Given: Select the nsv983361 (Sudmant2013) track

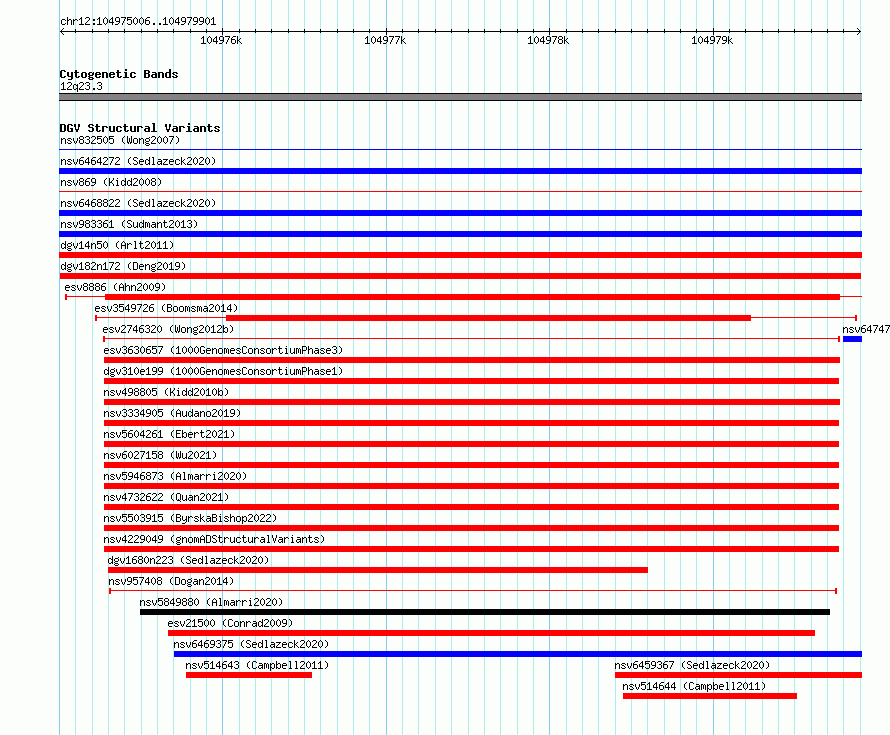Looking at the screenshot, I should 129,224.
